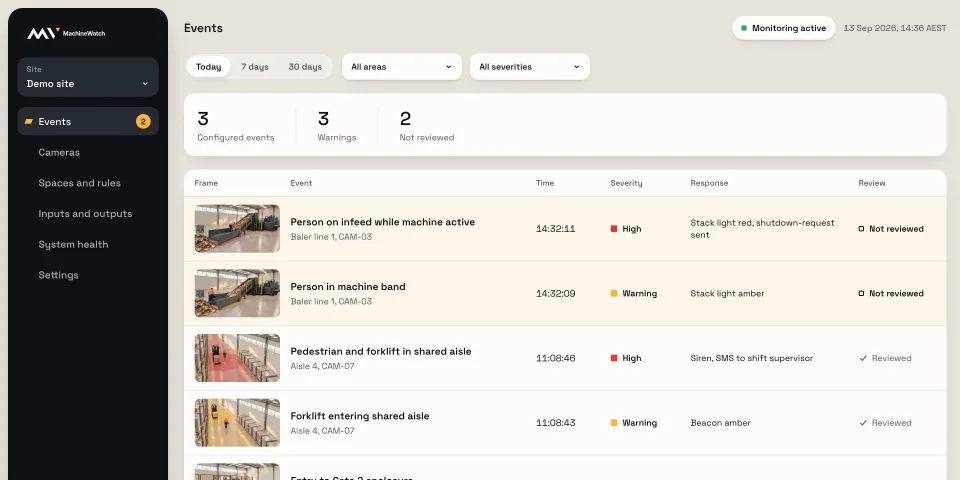Click Reviewed checkmark on forklift entering row
Viewport: 960px width, 480px height.
863,422
